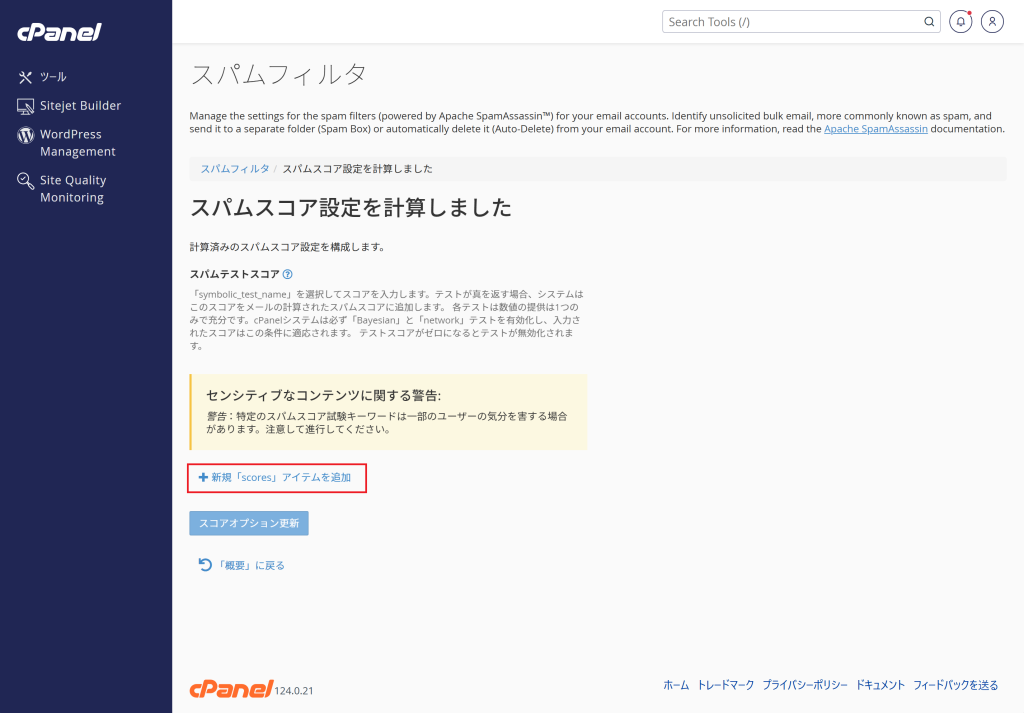Click the スコアオプション更新 button

(249, 522)
